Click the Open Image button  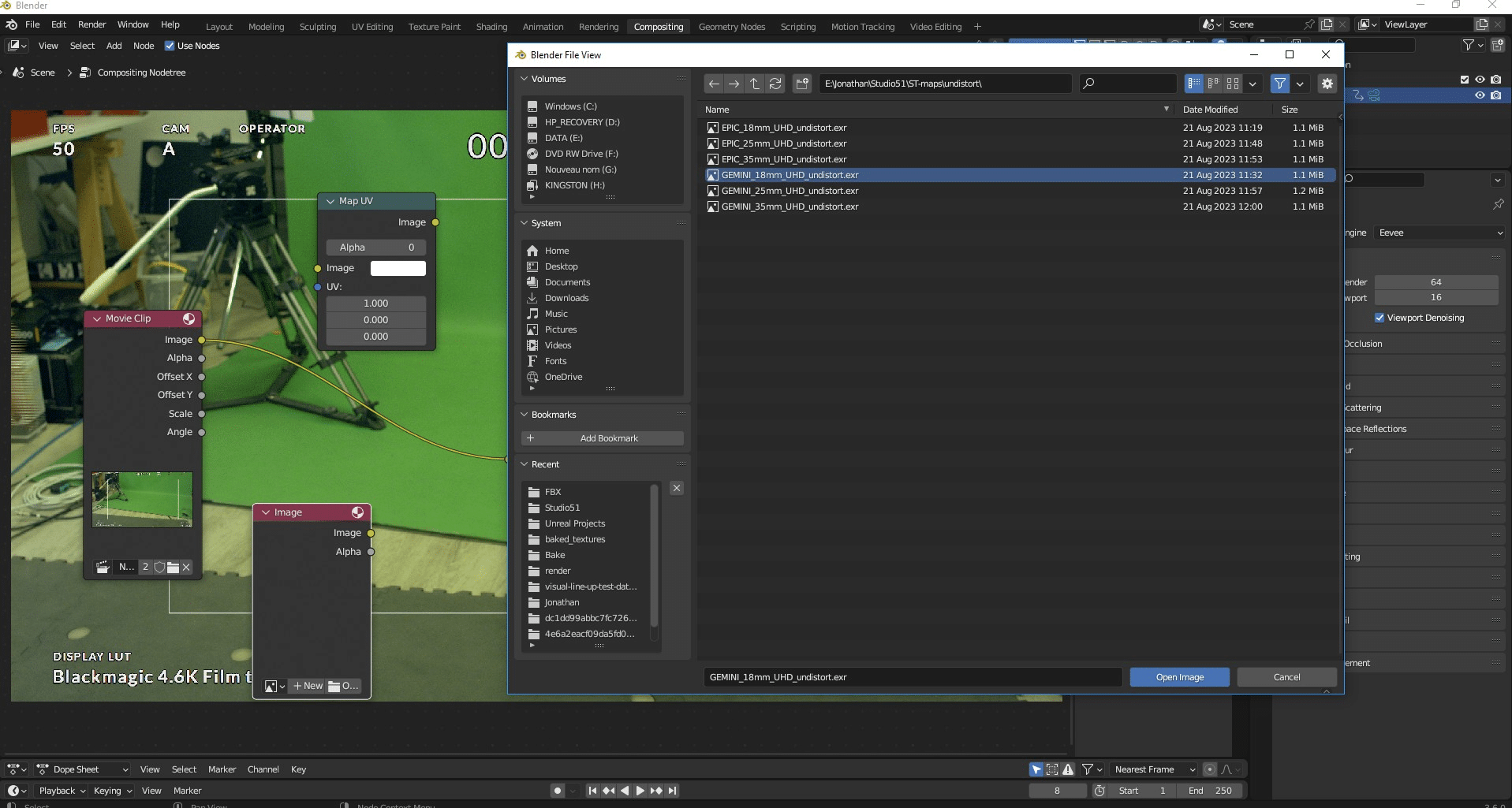pyautogui.click(x=1179, y=677)
